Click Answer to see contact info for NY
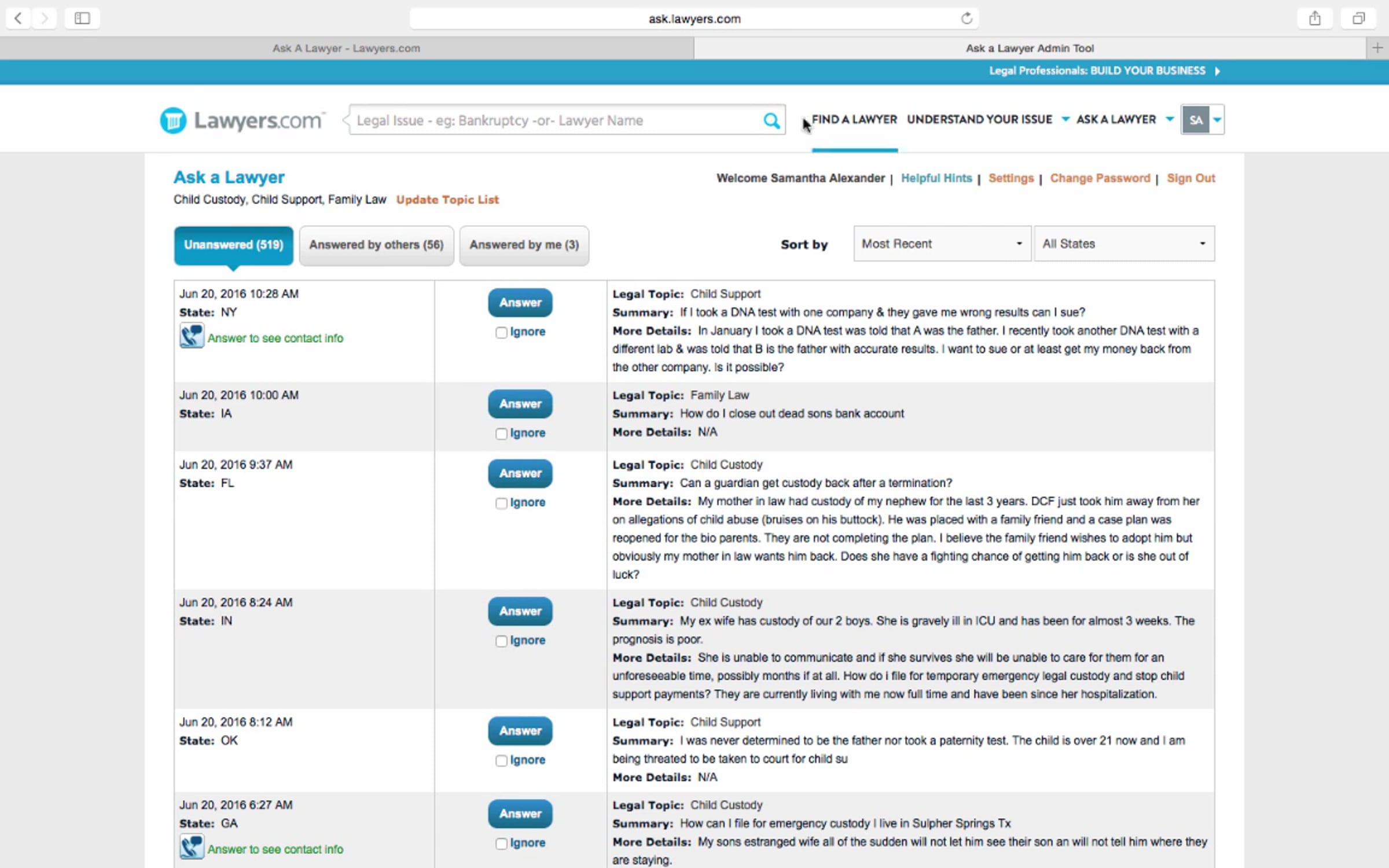This screenshot has height=868, width=1389. pos(275,338)
